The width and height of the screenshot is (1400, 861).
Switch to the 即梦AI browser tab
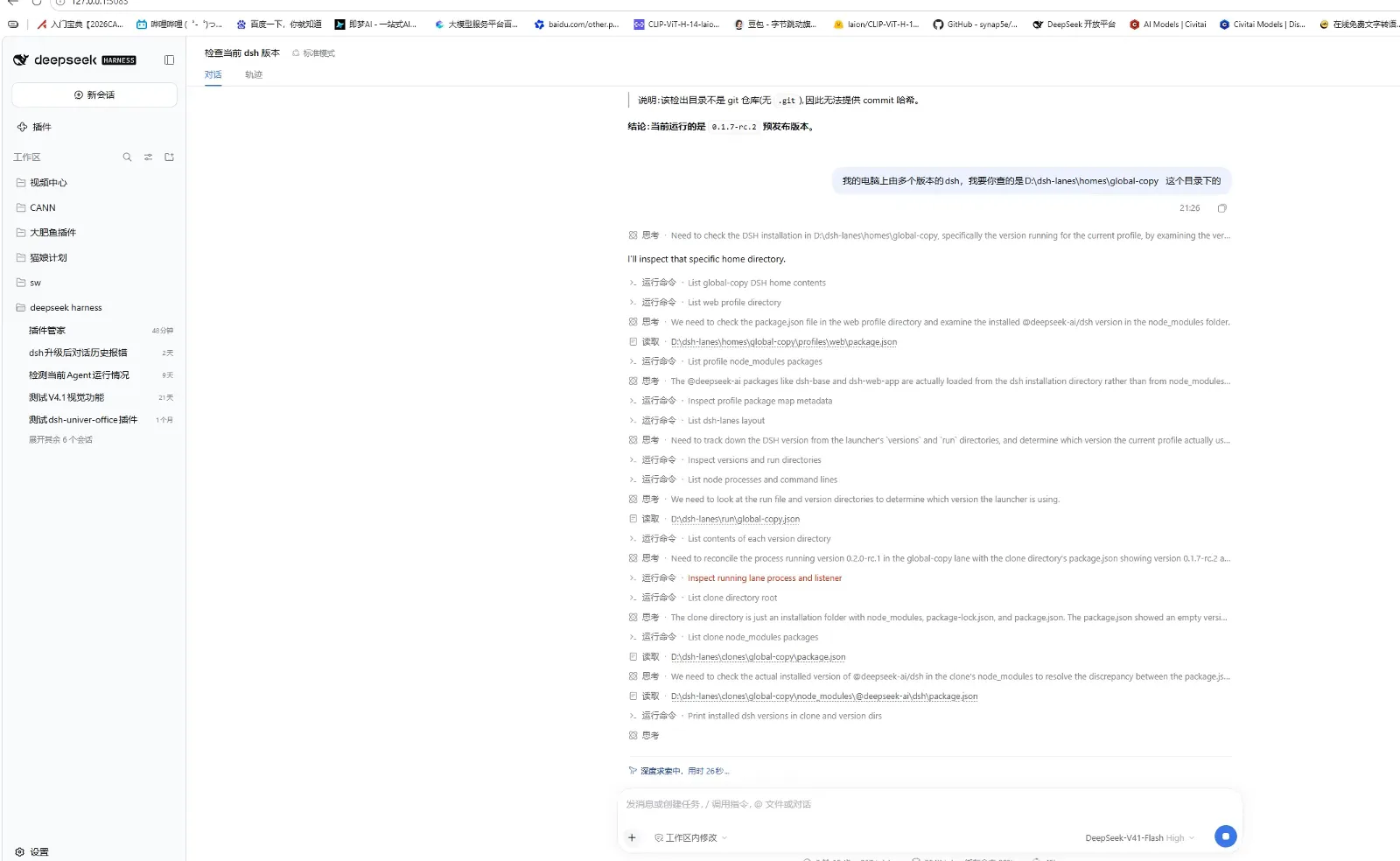click(x=376, y=24)
